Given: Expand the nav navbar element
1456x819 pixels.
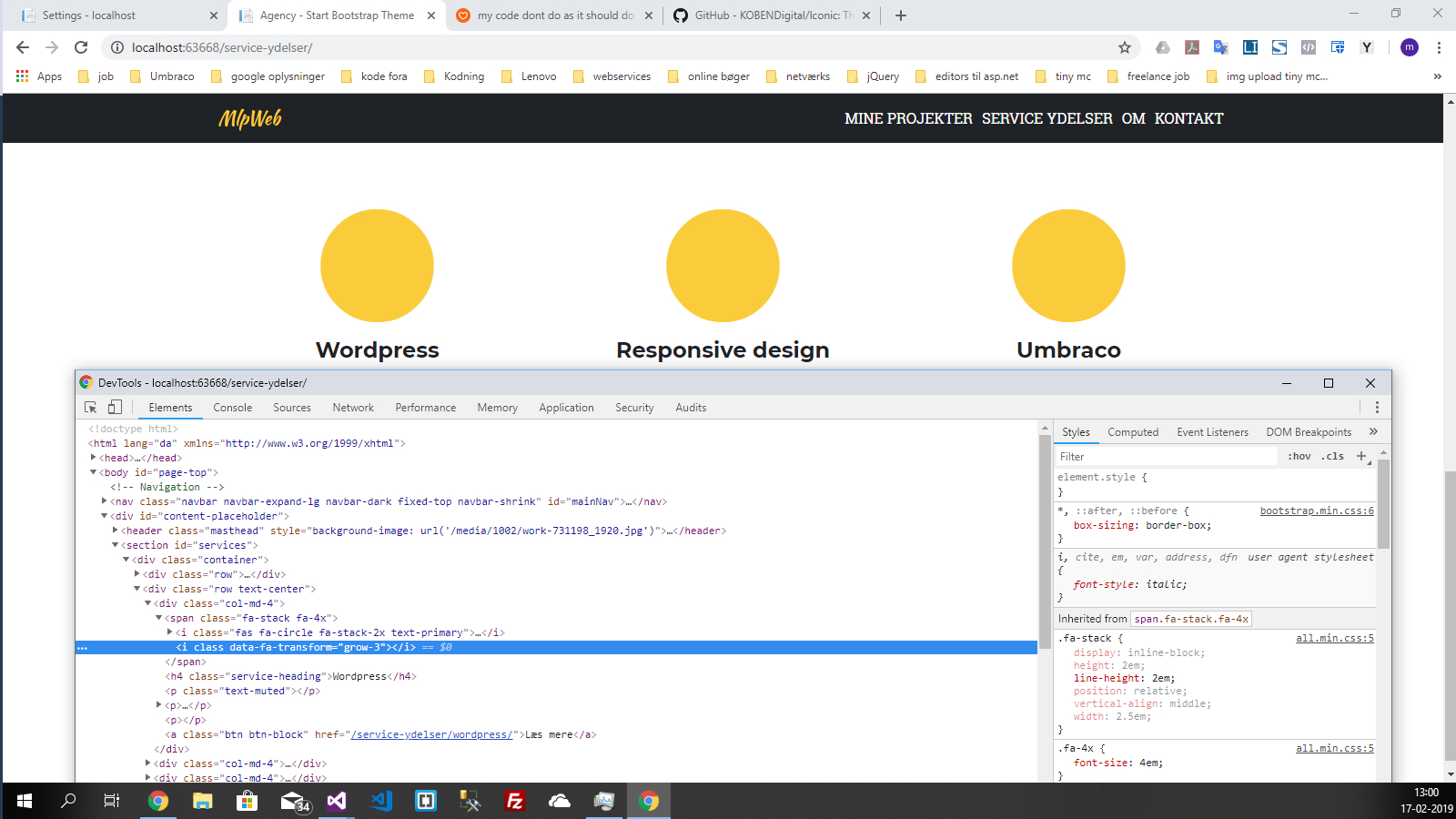Looking at the screenshot, I should point(105,501).
